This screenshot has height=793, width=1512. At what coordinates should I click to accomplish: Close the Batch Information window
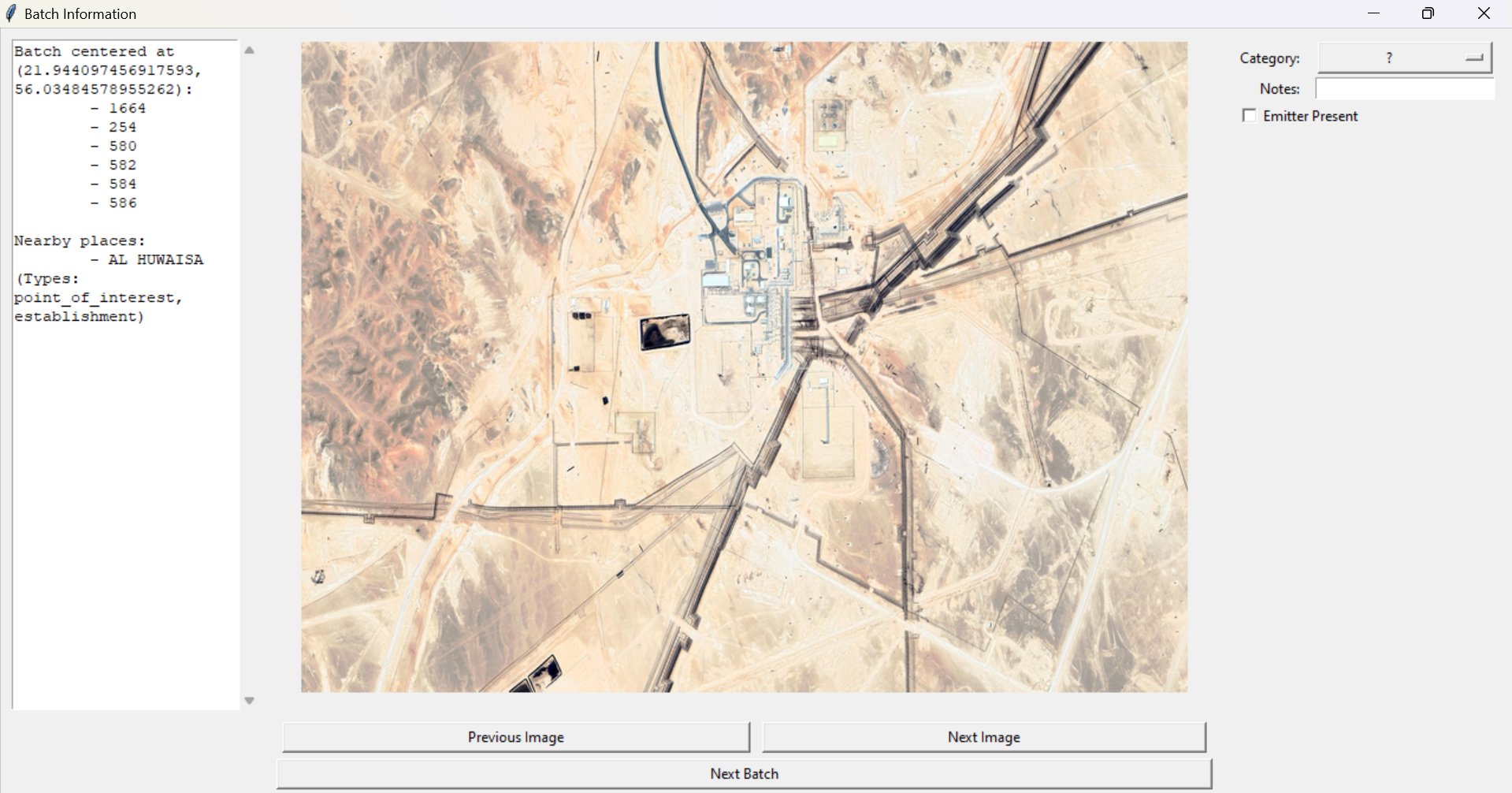pyautogui.click(x=1484, y=13)
